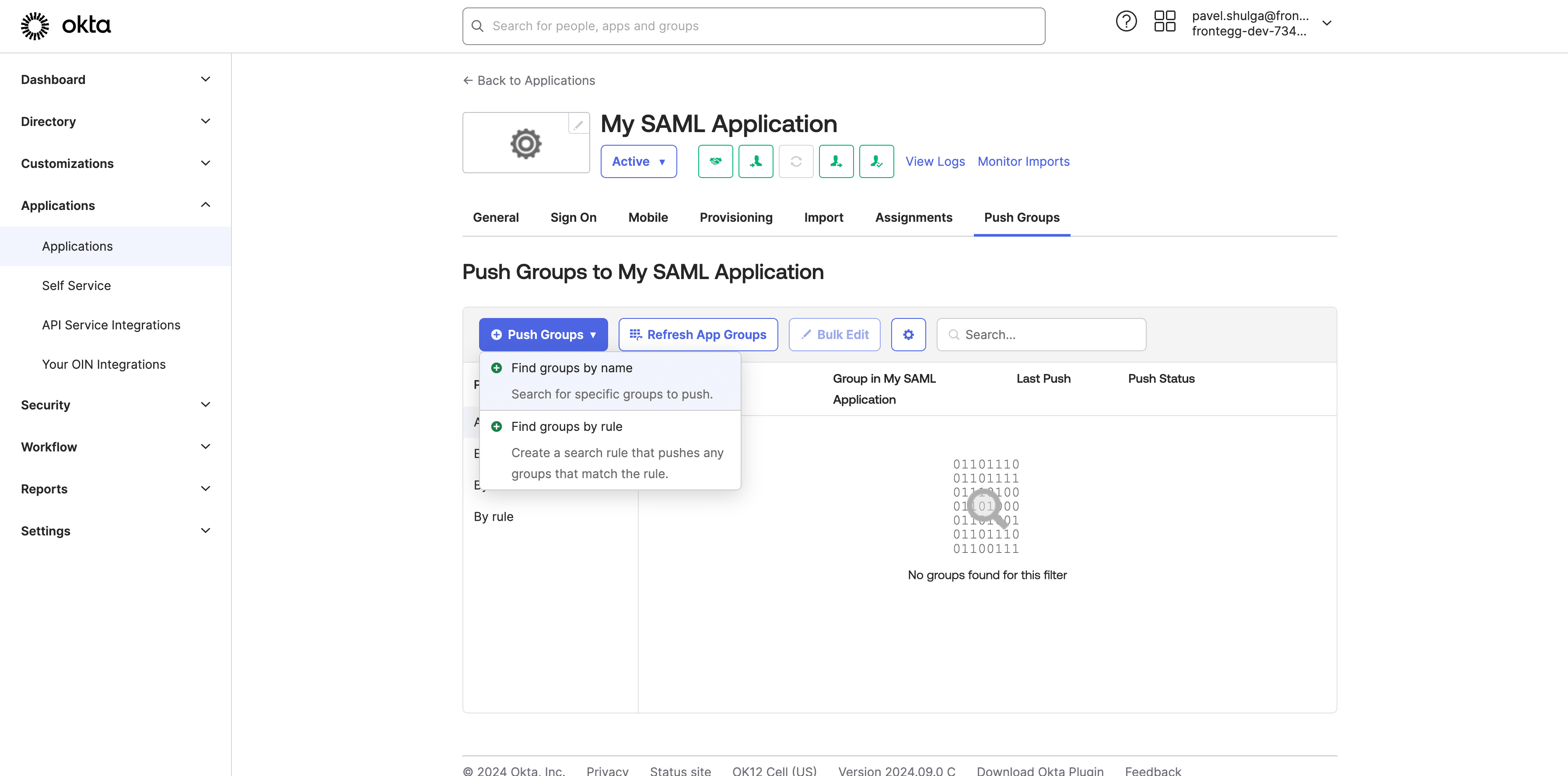The width and height of the screenshot is (1568, 776).
Task: Click the greyed-out refresh sync icon
Action: tap(795, 161)
